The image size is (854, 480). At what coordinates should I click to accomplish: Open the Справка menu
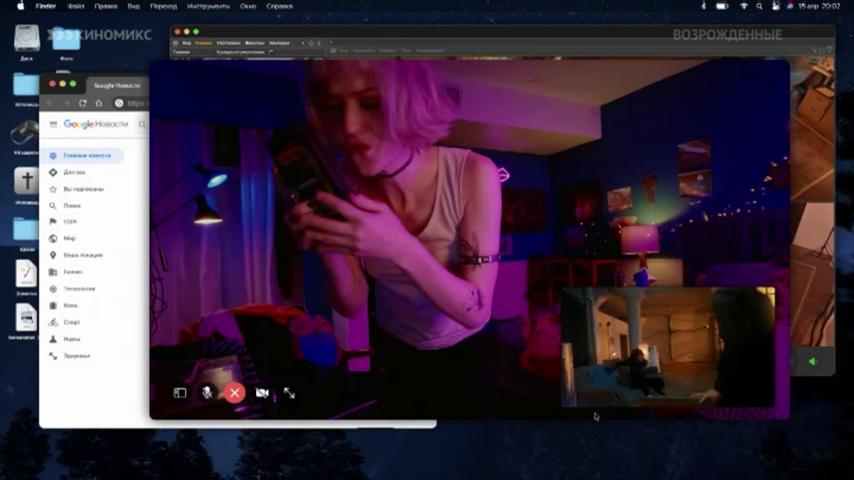pos(279,6)
